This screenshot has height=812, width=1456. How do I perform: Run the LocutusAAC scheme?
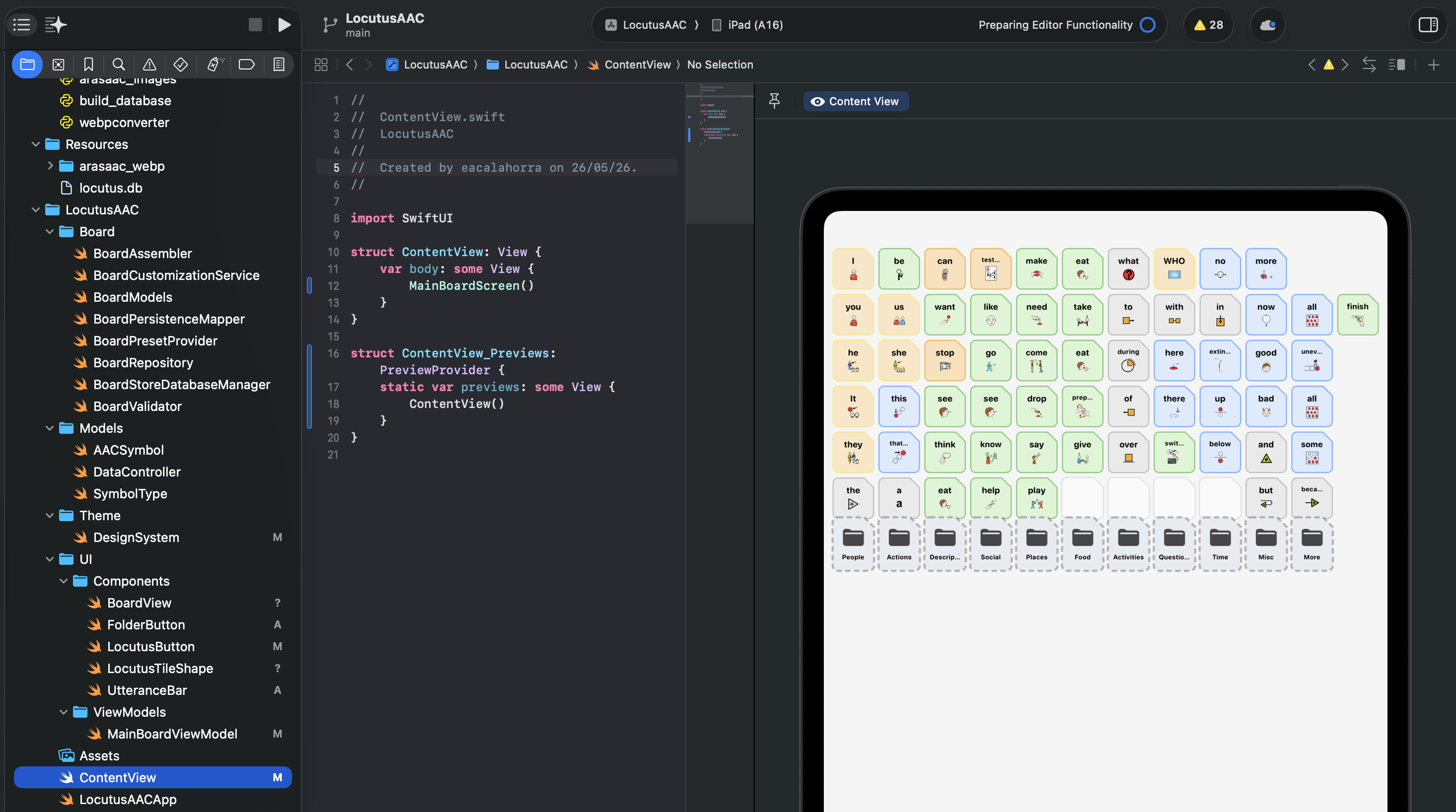(285, 25)
